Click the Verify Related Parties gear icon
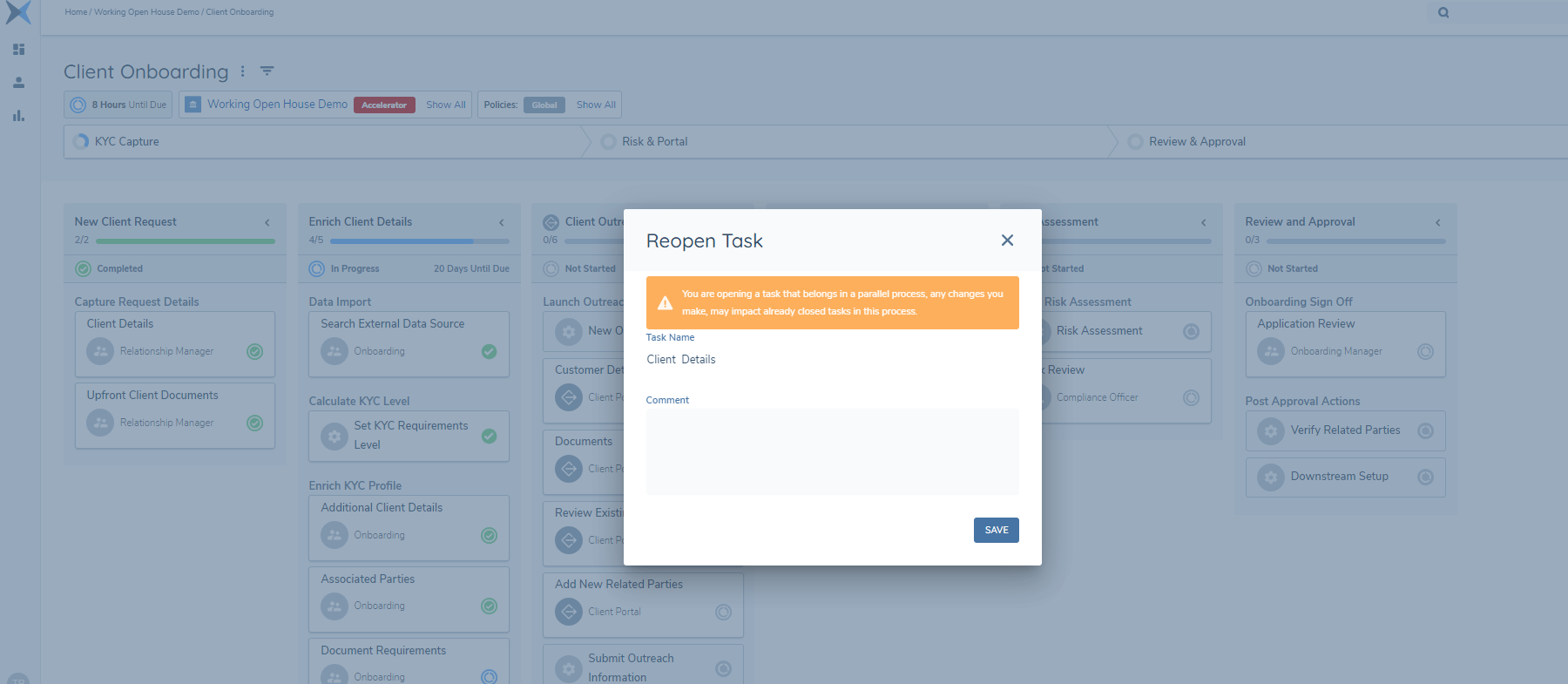This screenshot has height=684, width=1568. tap(1271, 430)
